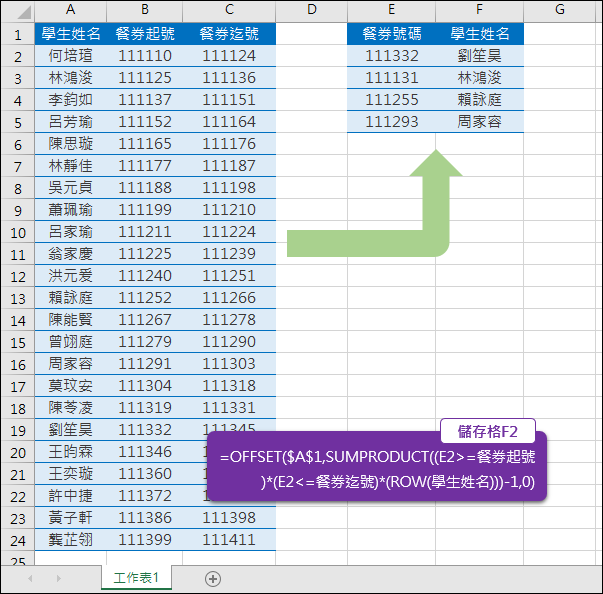Select cell with name 黃子軒
Screen dimensions: 603x594
(x=71, y=517)
